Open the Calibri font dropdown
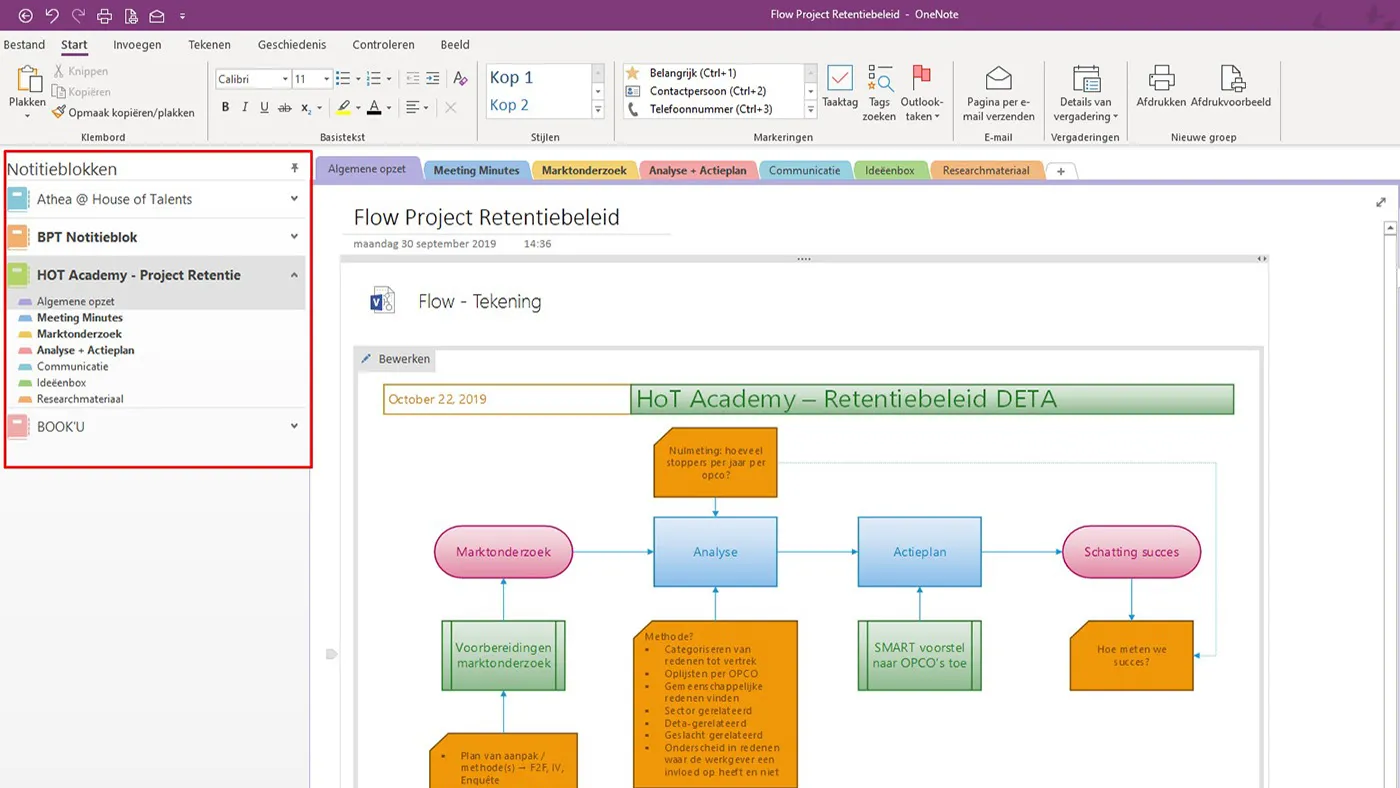Viewport: 1400px width, 788px height. point(285,78)
